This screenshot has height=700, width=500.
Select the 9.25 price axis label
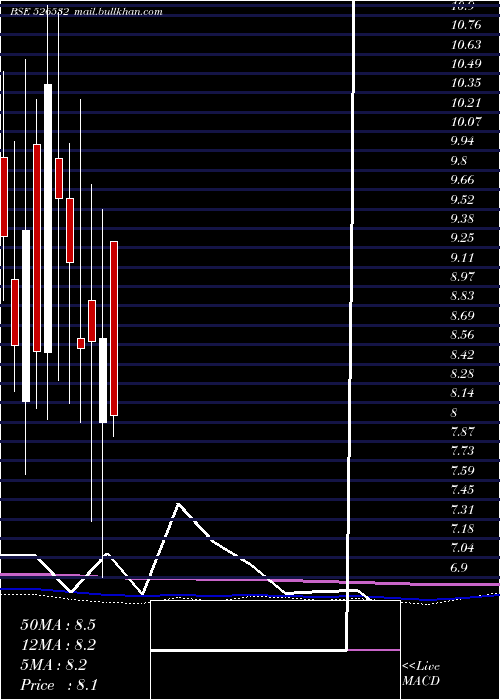tap(462, 238)
